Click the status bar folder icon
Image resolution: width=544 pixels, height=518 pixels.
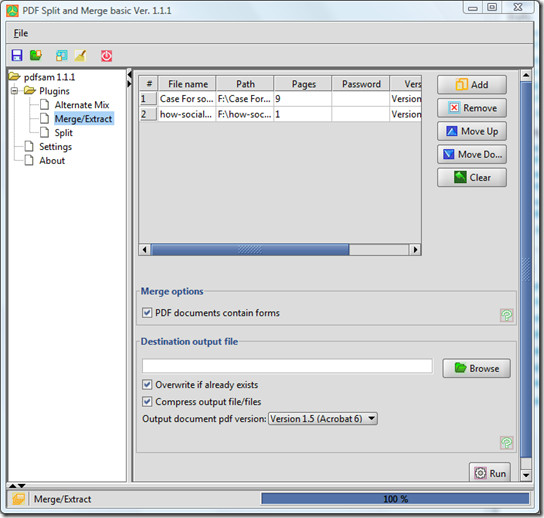click(x=18, y=499)
